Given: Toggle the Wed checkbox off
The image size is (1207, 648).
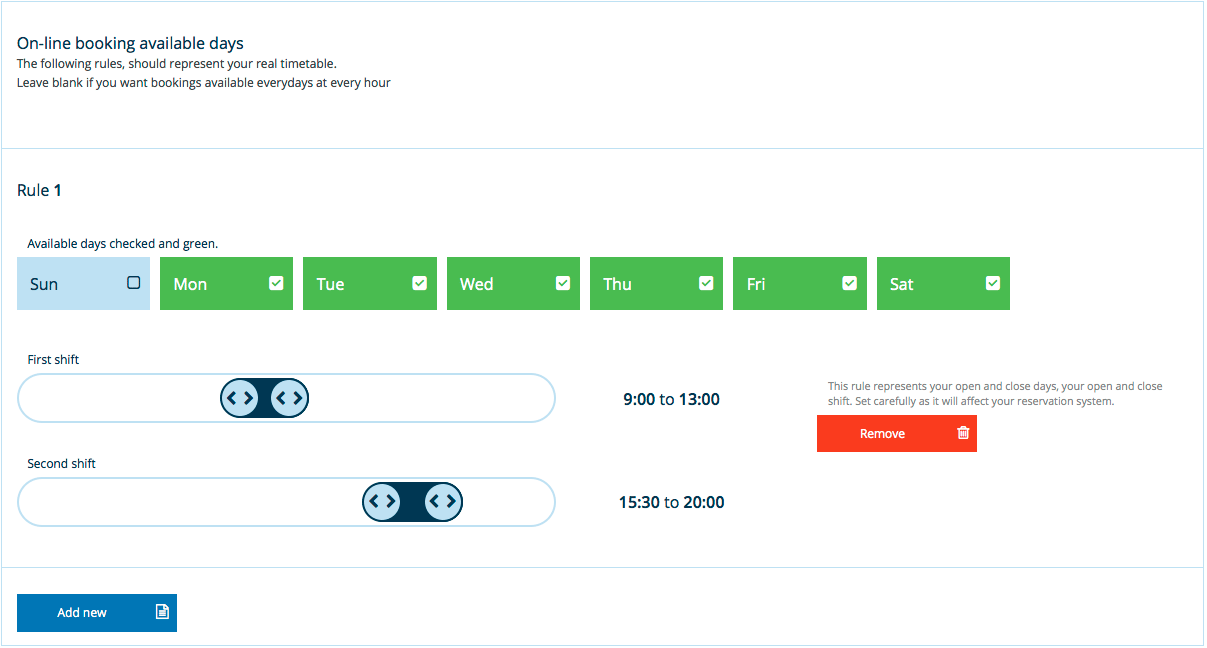Looking at the screenshot, I should (563, 283).
